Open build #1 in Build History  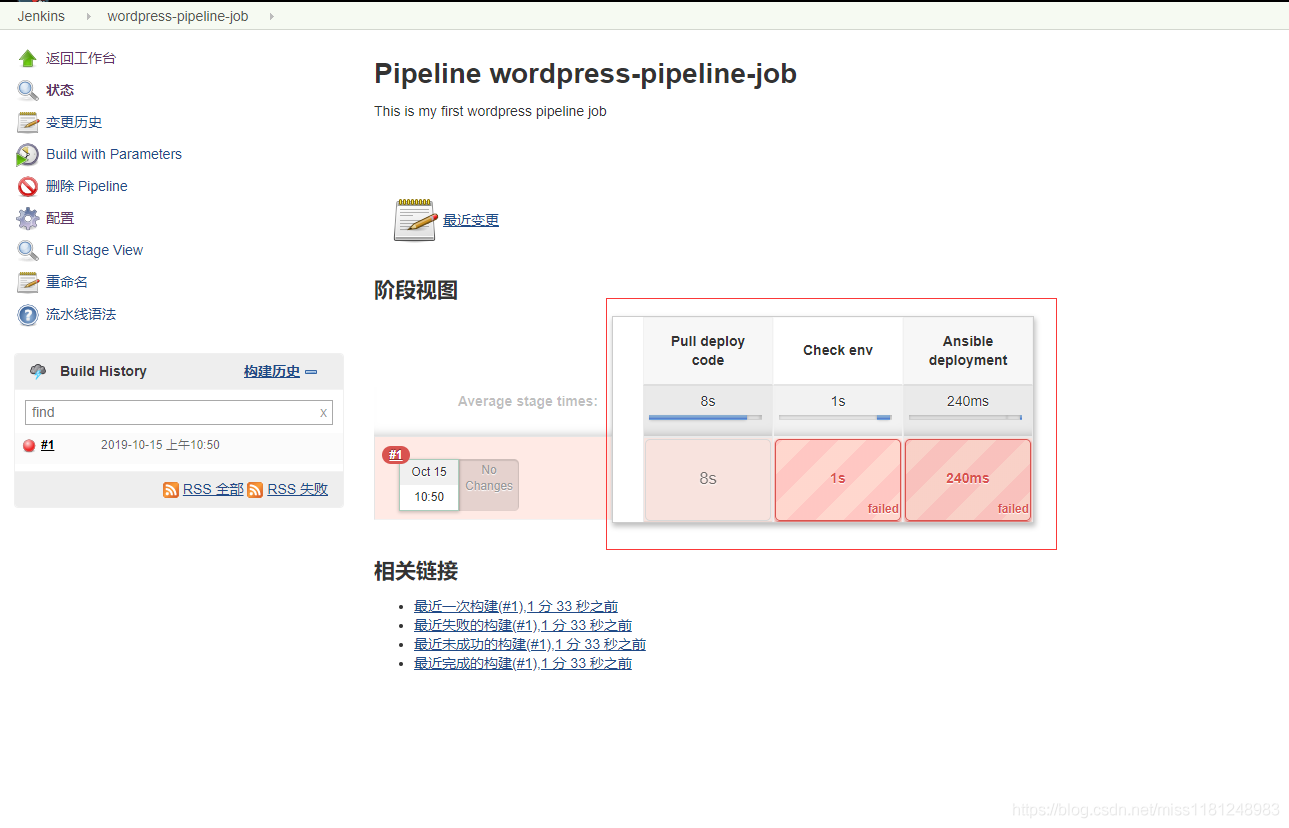pos(47,445)
